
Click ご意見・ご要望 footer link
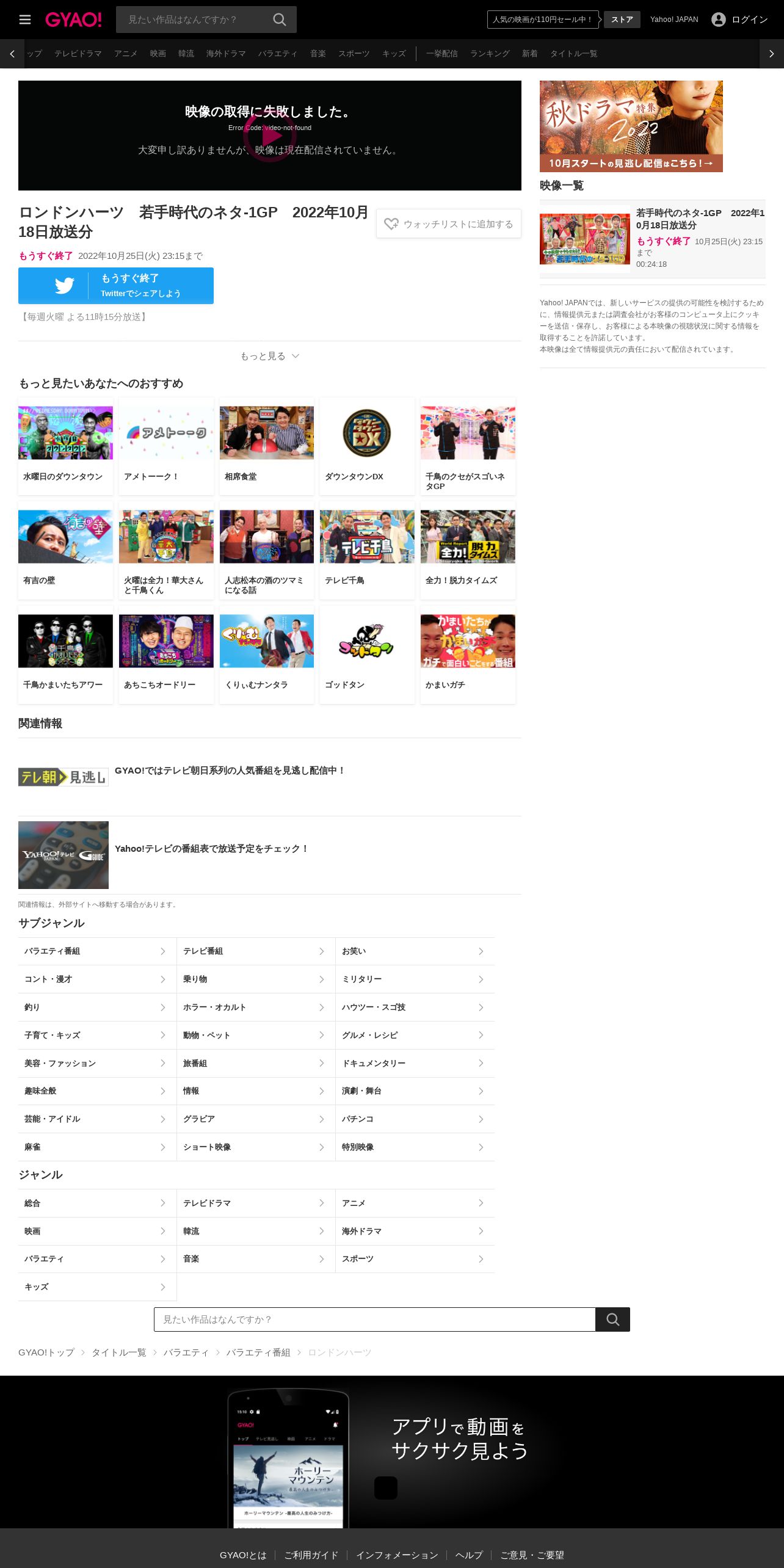(x=532, y=1555)
